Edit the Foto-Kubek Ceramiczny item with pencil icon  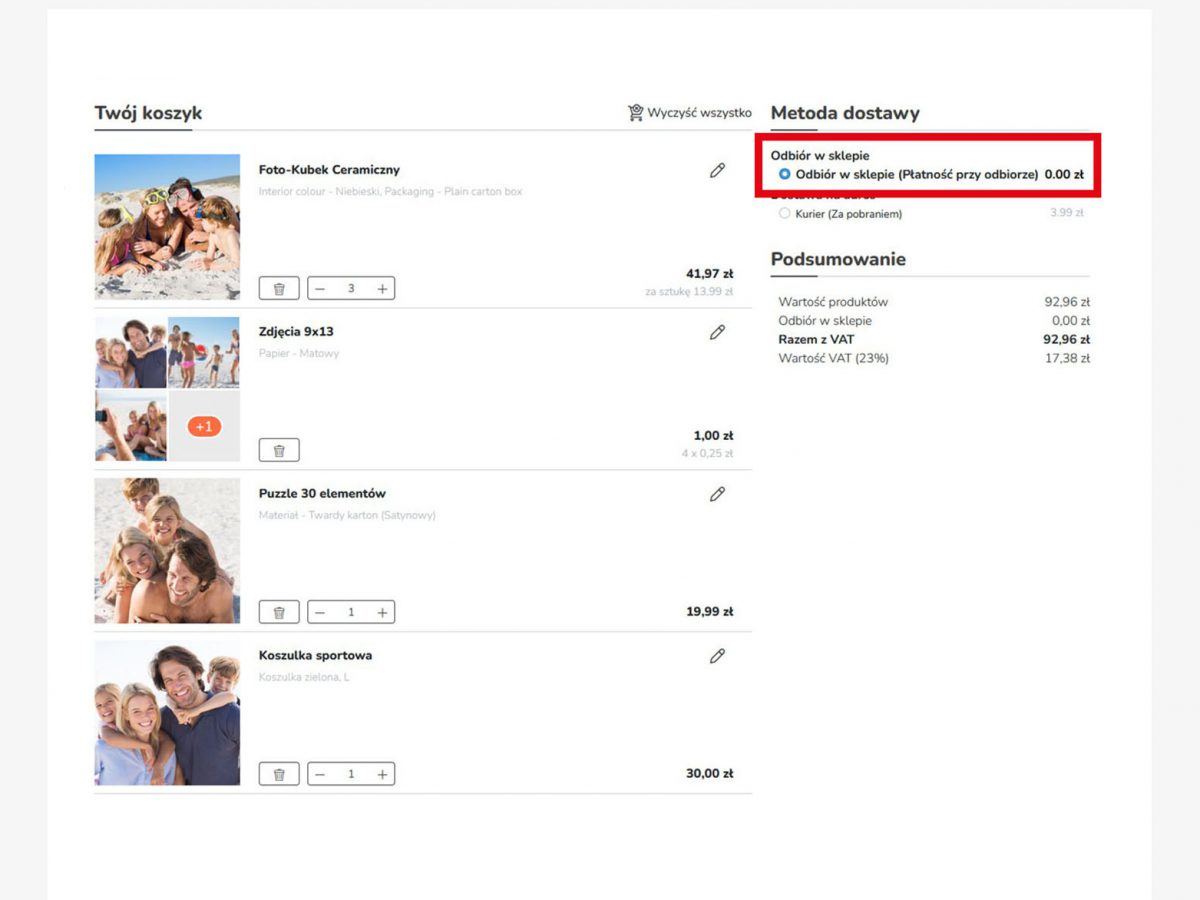pos(717,171)
